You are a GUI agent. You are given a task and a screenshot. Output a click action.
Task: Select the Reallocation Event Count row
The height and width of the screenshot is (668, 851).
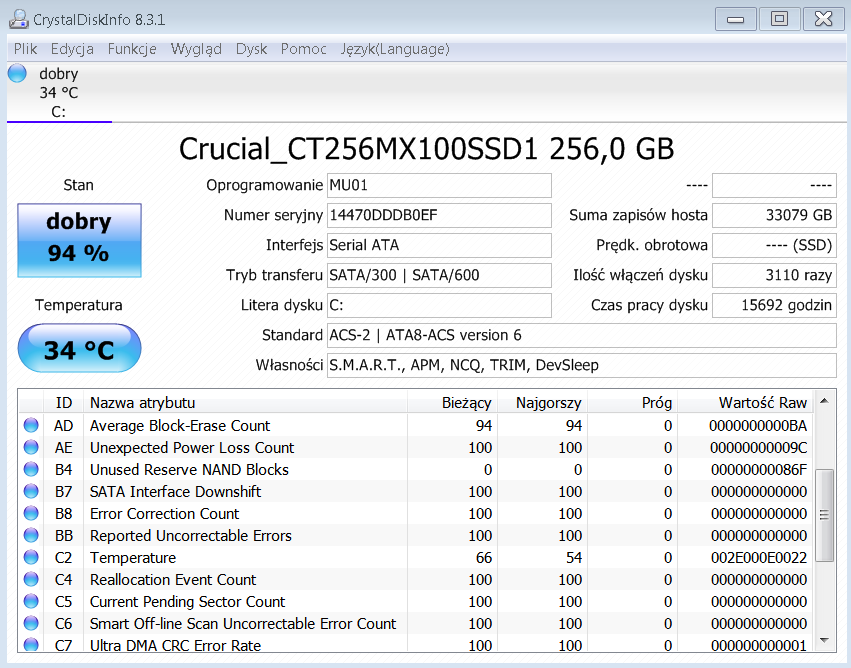(417, 580)
